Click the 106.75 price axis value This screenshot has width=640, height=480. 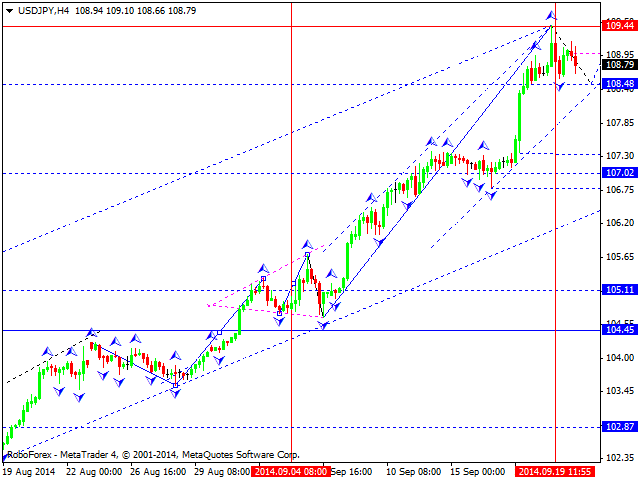click(x=620, y=189)
